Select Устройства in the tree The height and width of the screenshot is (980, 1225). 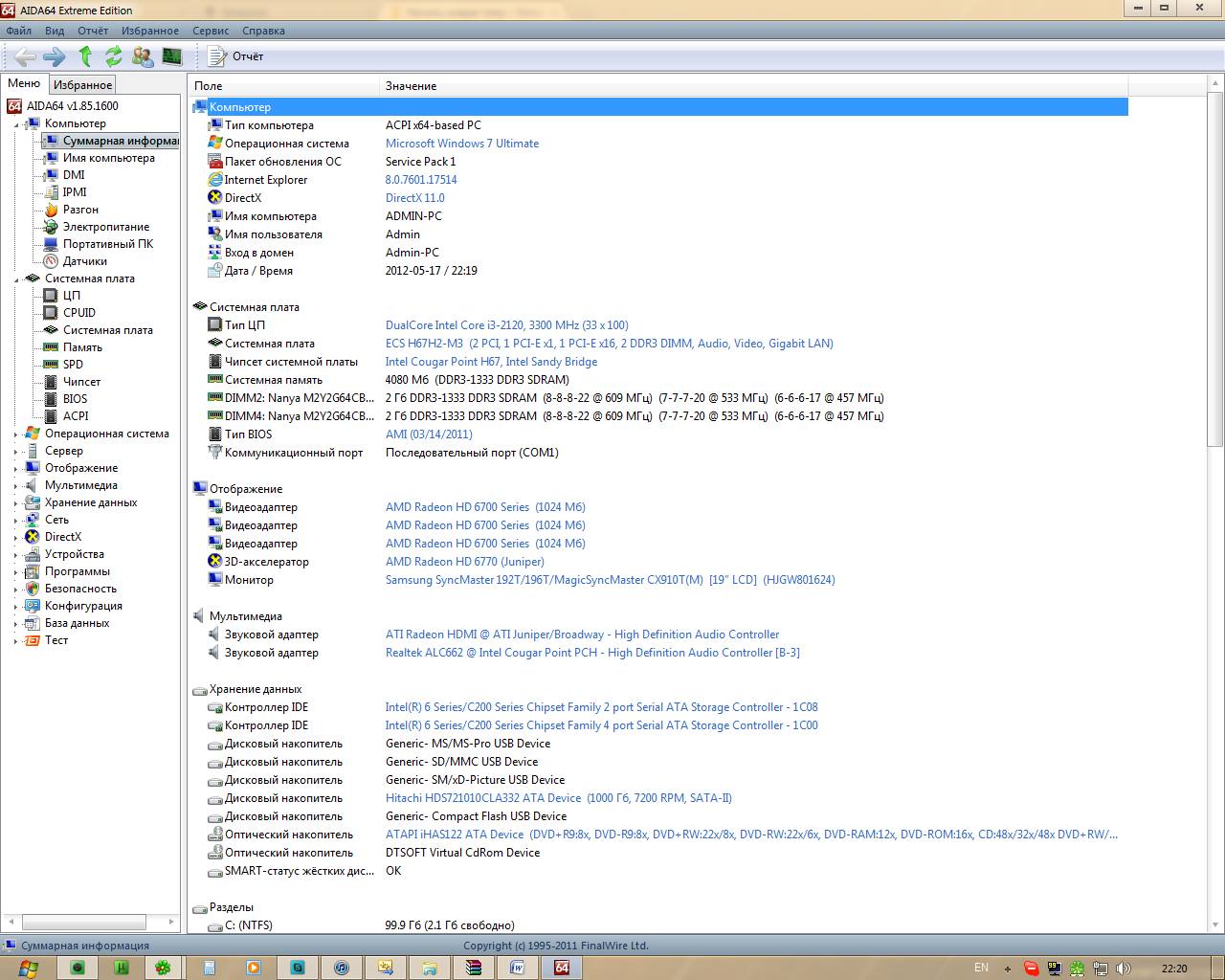(75, 554)
